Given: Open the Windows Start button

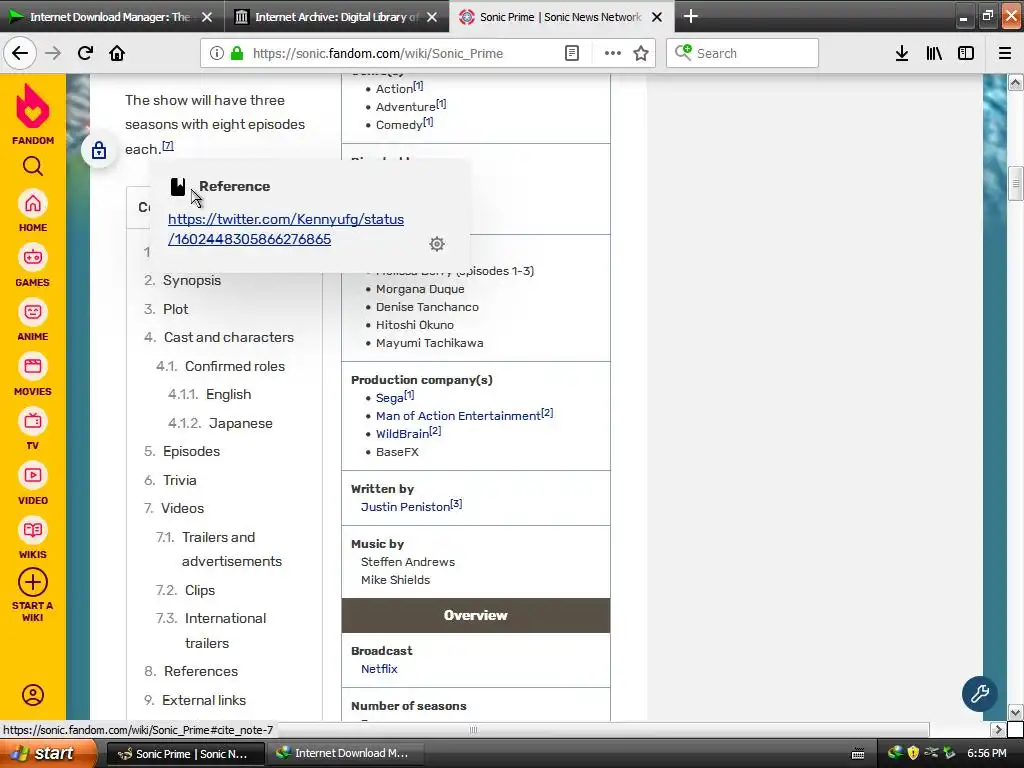Looking at the screenshot, I should click(x=47, y=753).
